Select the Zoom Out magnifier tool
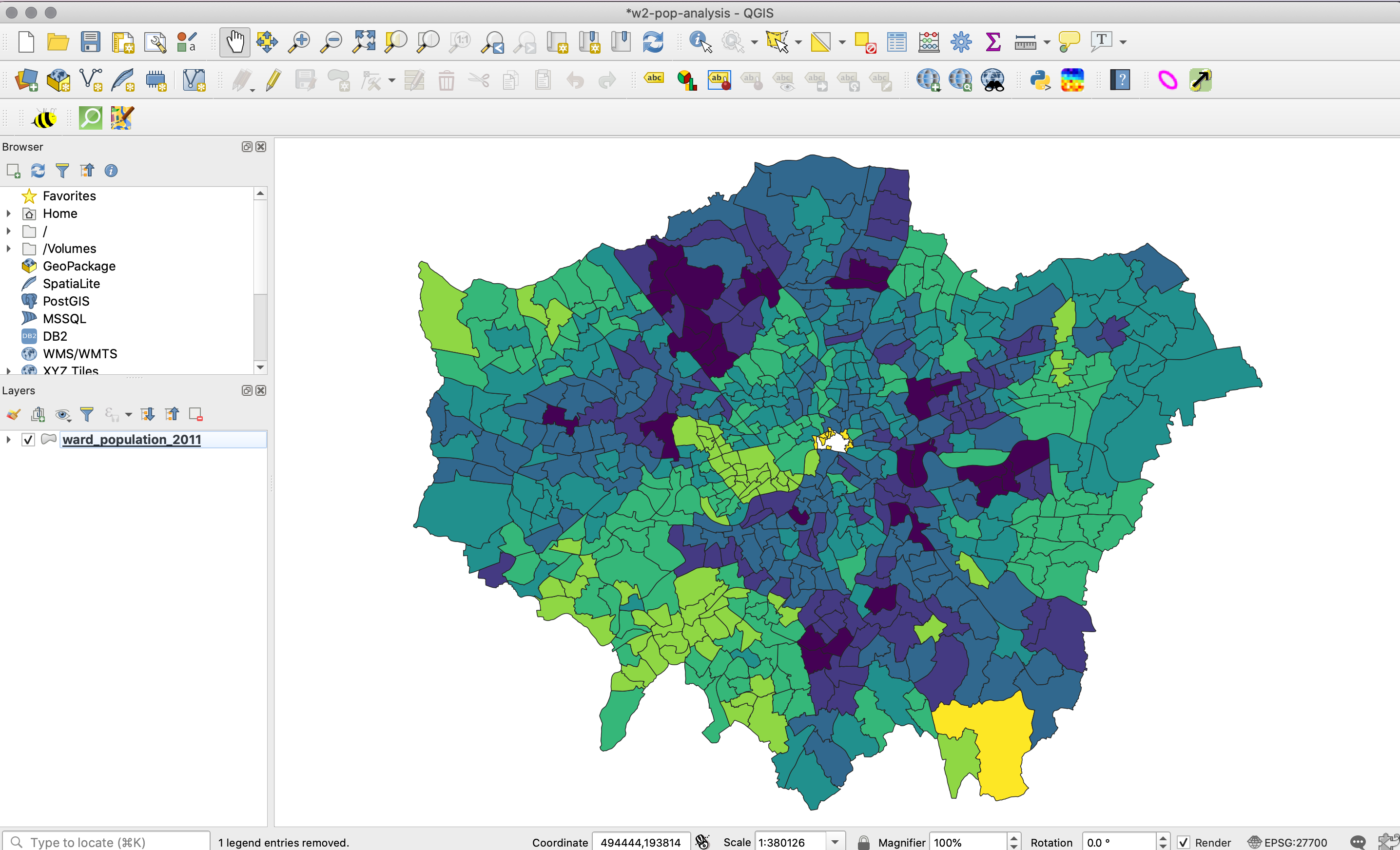The width and height of the screenshot is (1400, 850). tap(331, 42)
